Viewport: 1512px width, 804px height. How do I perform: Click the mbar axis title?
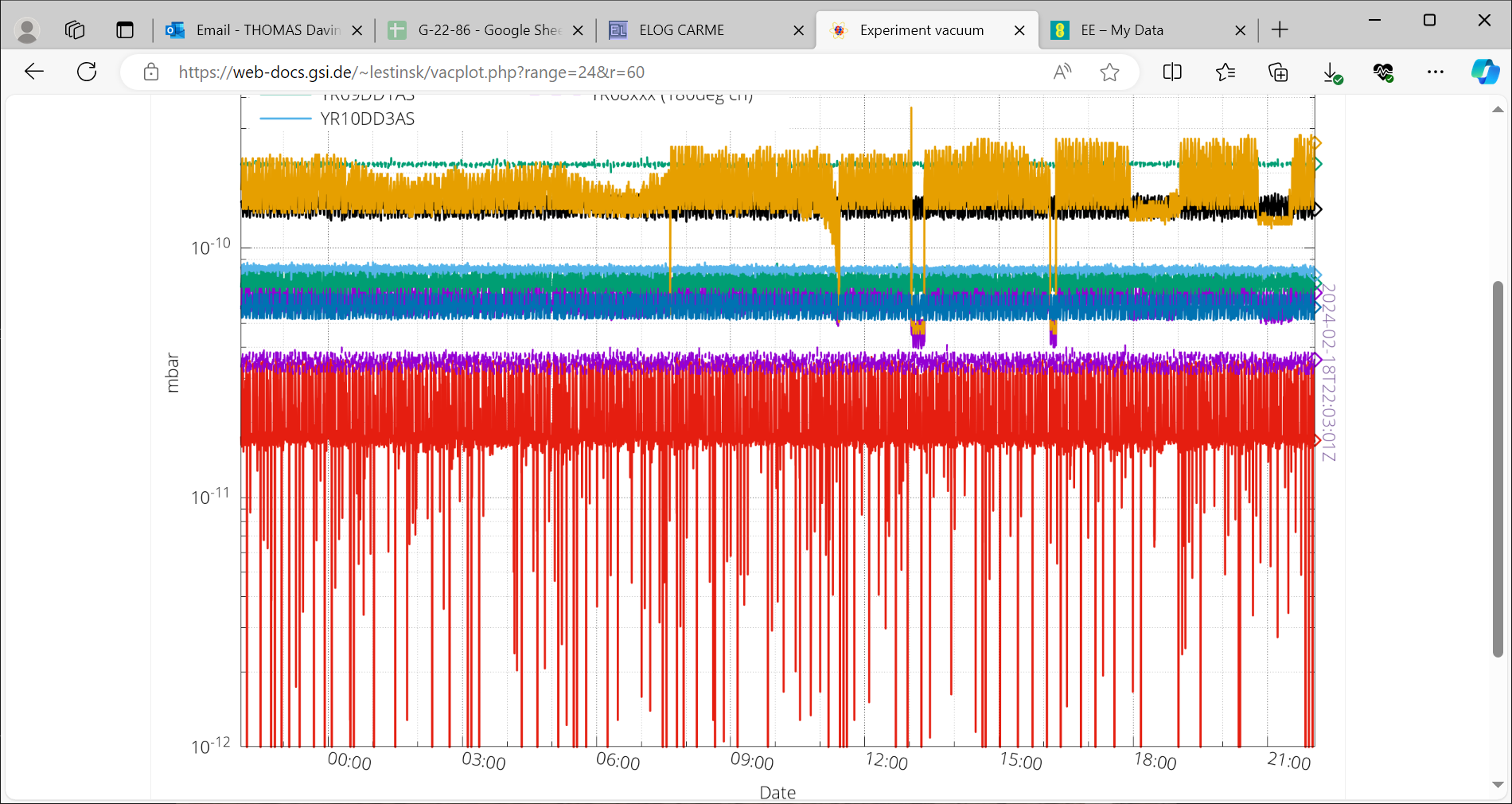point(172,373)
